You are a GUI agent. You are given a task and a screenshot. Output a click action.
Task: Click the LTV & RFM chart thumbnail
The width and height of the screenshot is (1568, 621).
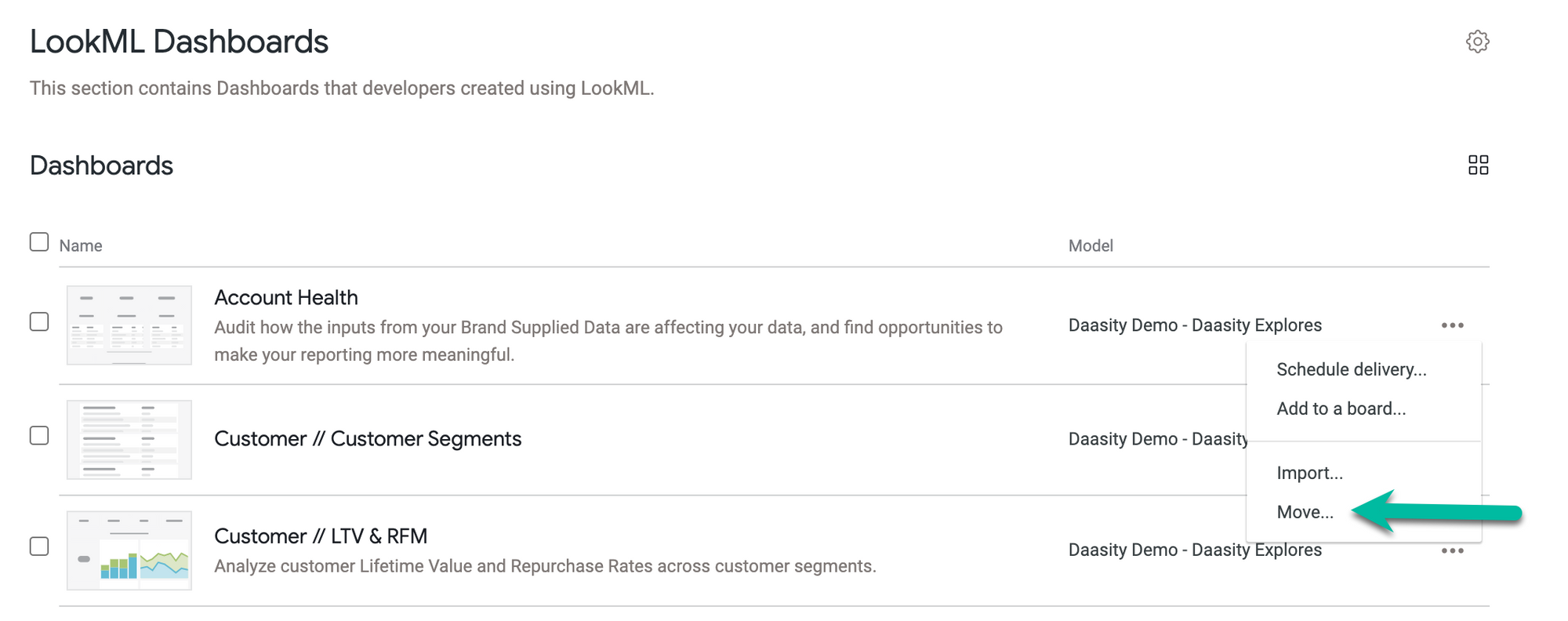(129, 550)
